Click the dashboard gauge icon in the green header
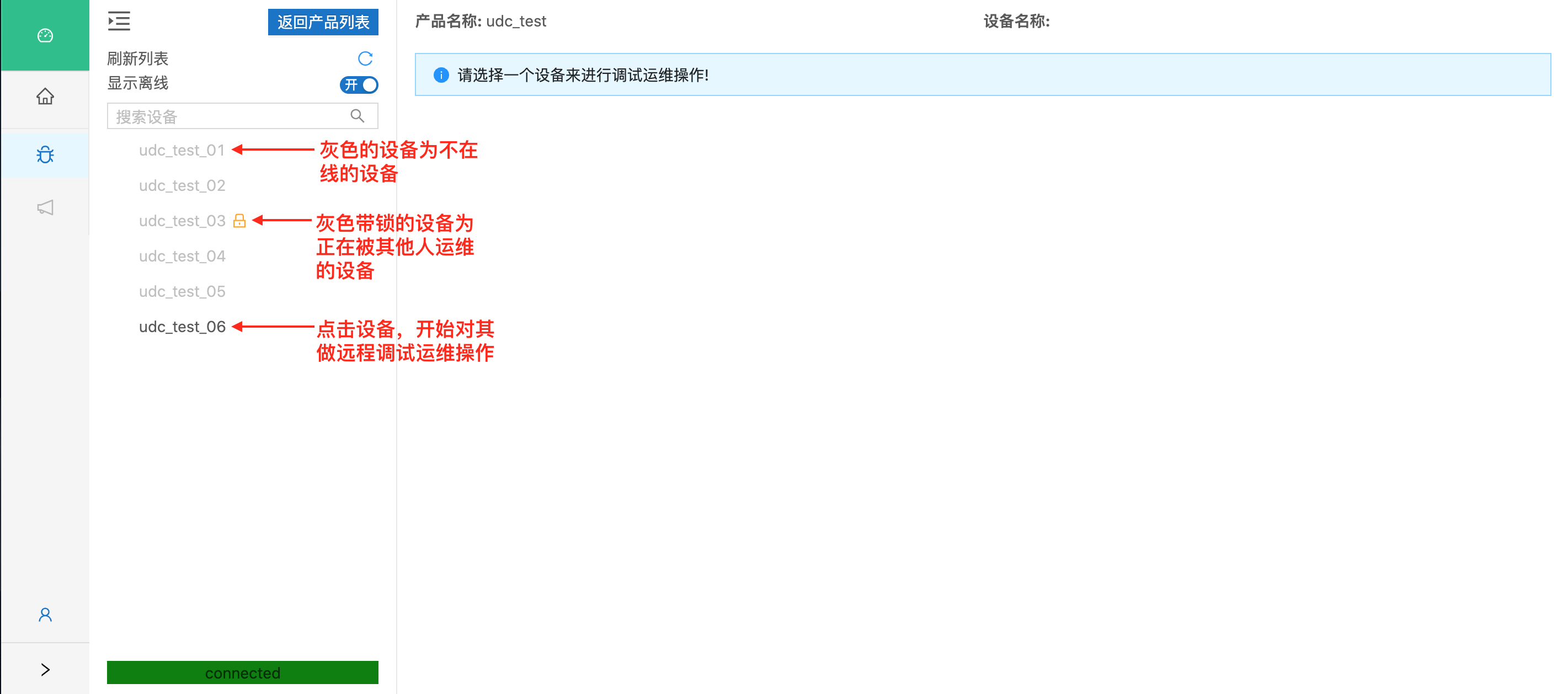 (45, 35)
